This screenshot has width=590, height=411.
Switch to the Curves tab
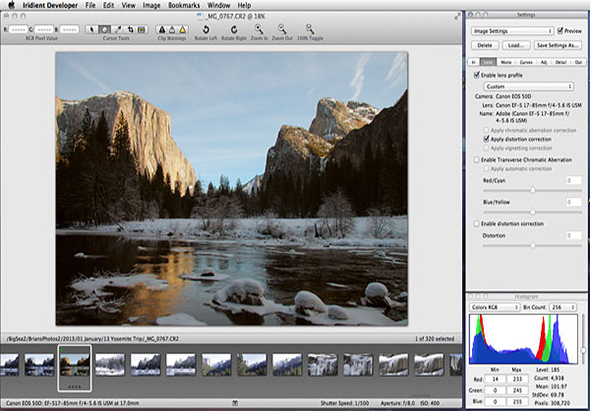pos(526,62)
